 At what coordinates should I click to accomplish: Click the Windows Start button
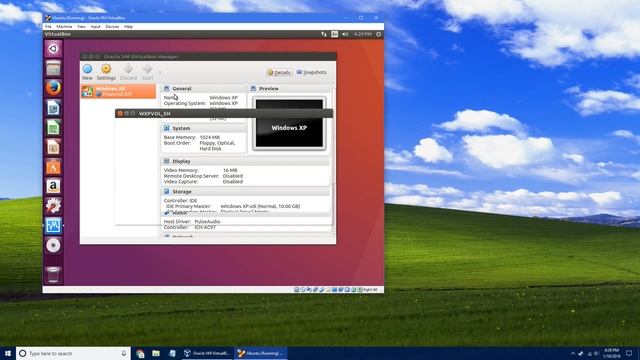coord(8,353)
